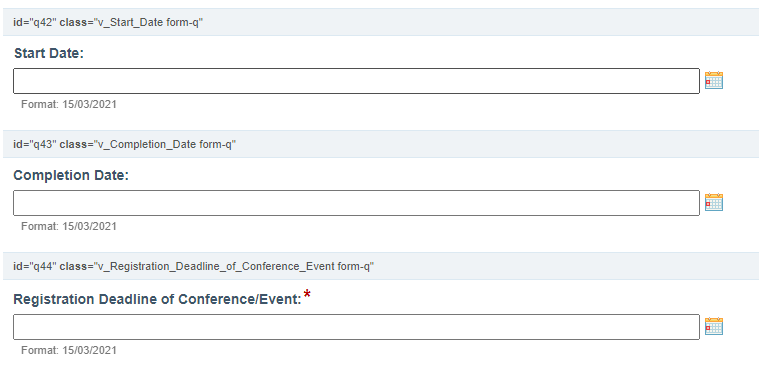
Task: Click the id="q44" header text
Action: point(35,266)
